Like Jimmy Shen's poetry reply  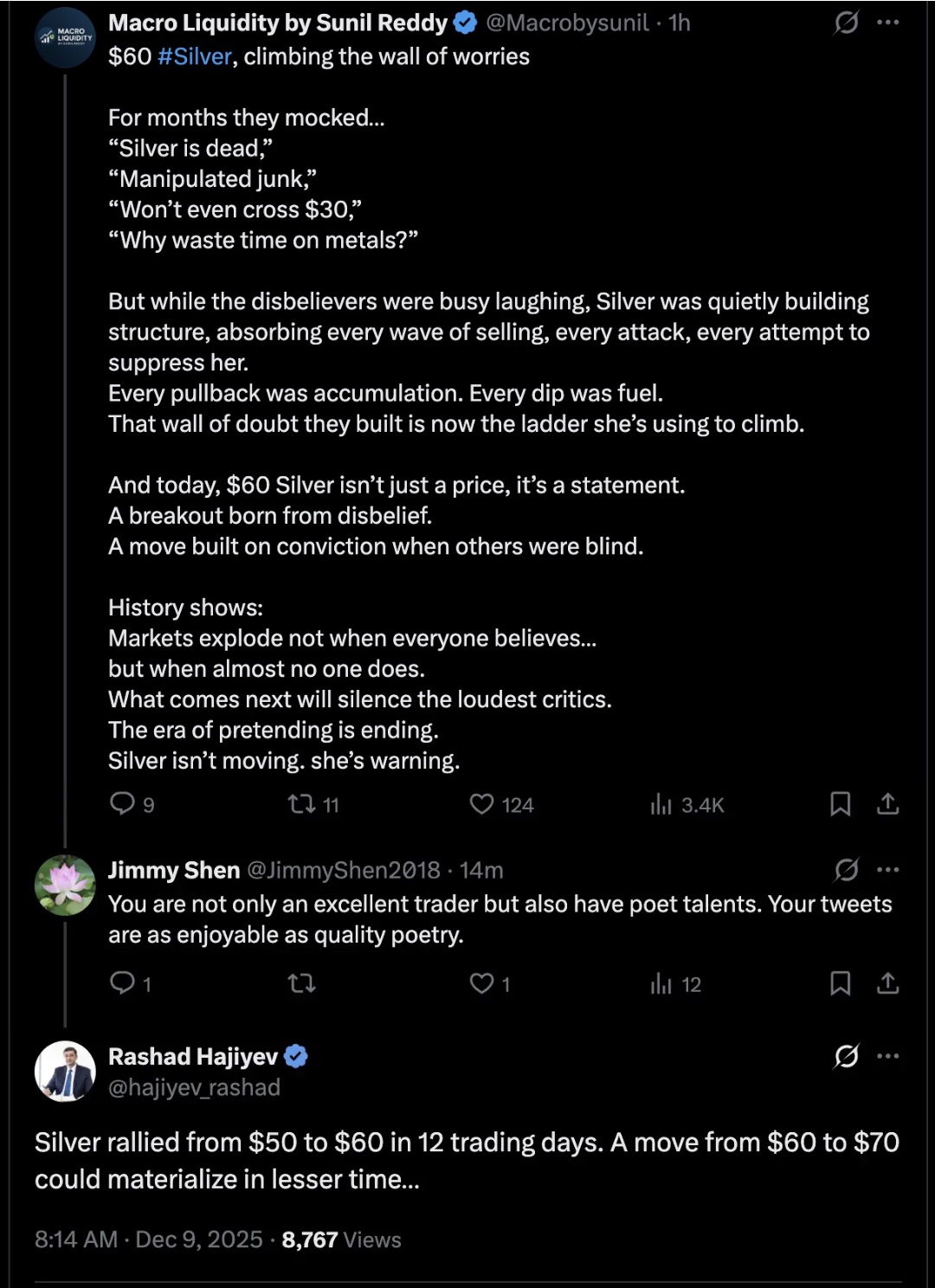(x=482, y=983)
